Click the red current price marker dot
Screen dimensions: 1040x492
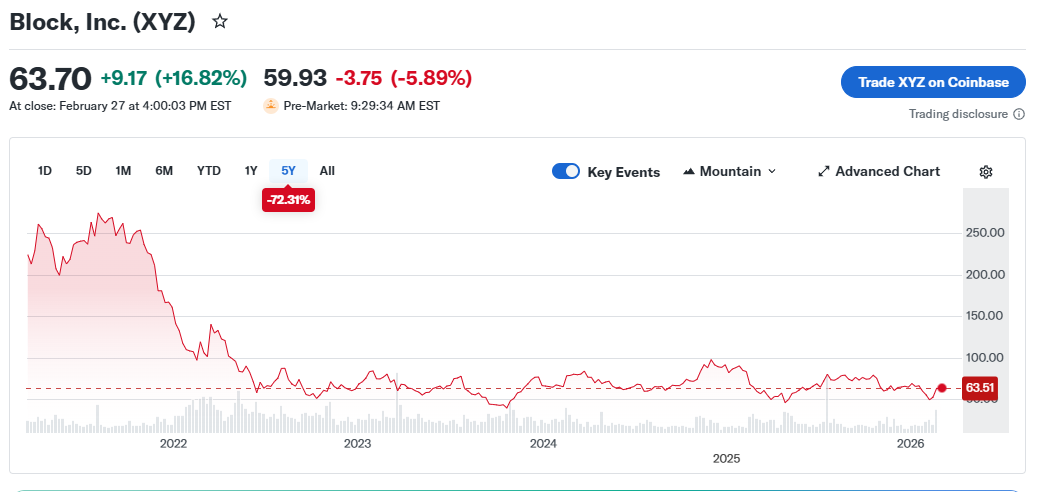[941, 388]
